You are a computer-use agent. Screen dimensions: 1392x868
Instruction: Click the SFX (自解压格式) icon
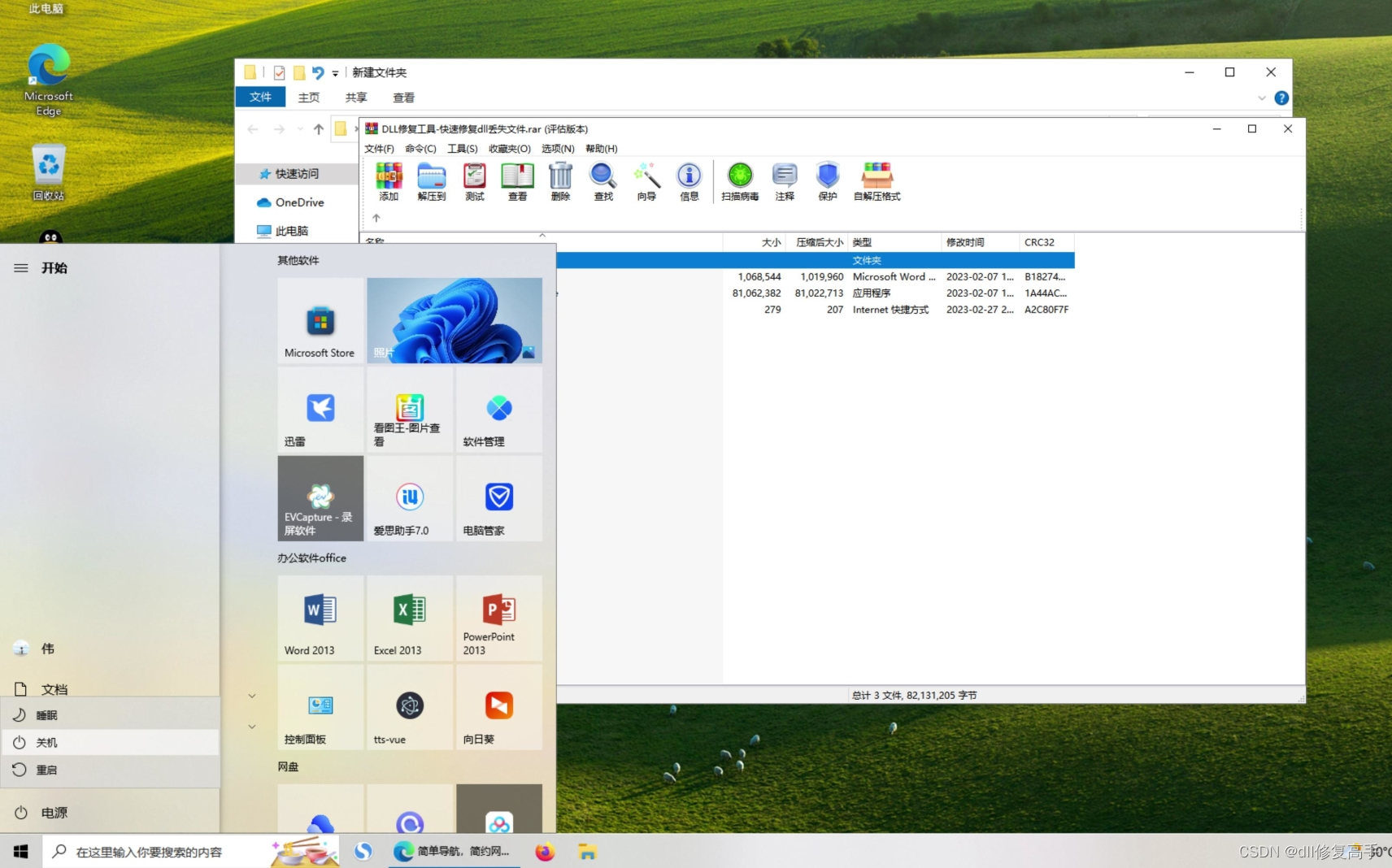click(x=877, y=181)
